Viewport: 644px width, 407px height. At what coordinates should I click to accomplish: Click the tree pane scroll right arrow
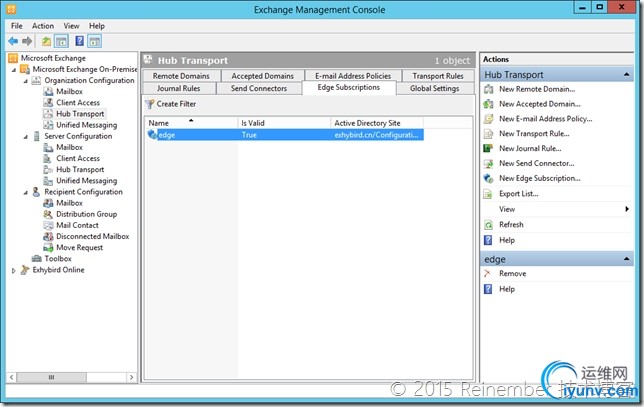click(x=131, y=377)
